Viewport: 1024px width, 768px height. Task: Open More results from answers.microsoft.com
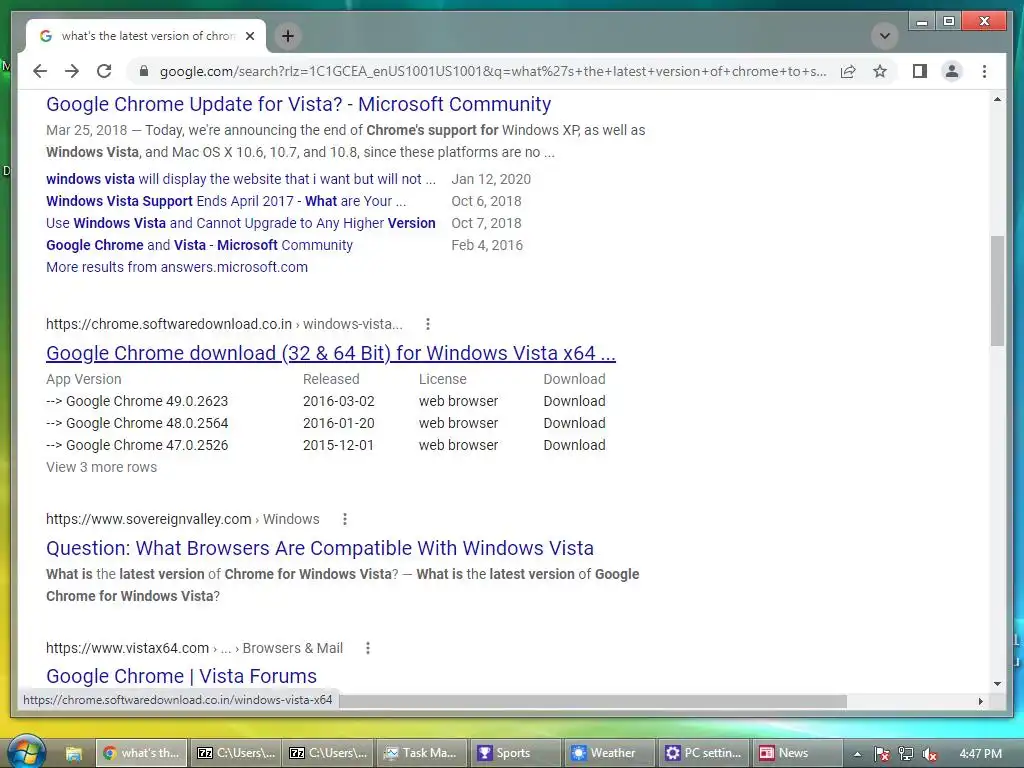click(x=176, y=267)
